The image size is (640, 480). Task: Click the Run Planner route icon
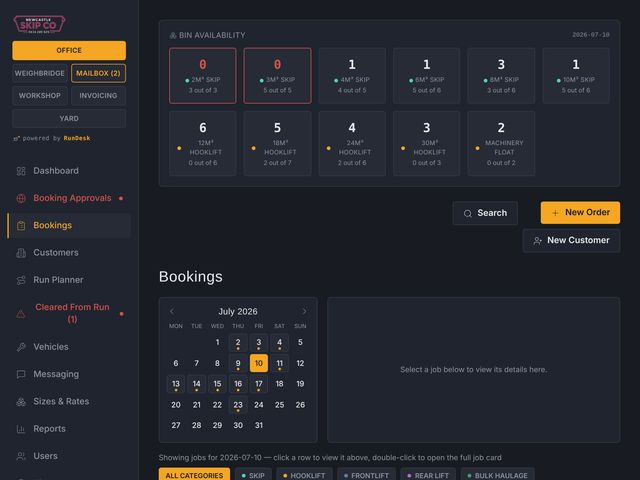point(21,280)
